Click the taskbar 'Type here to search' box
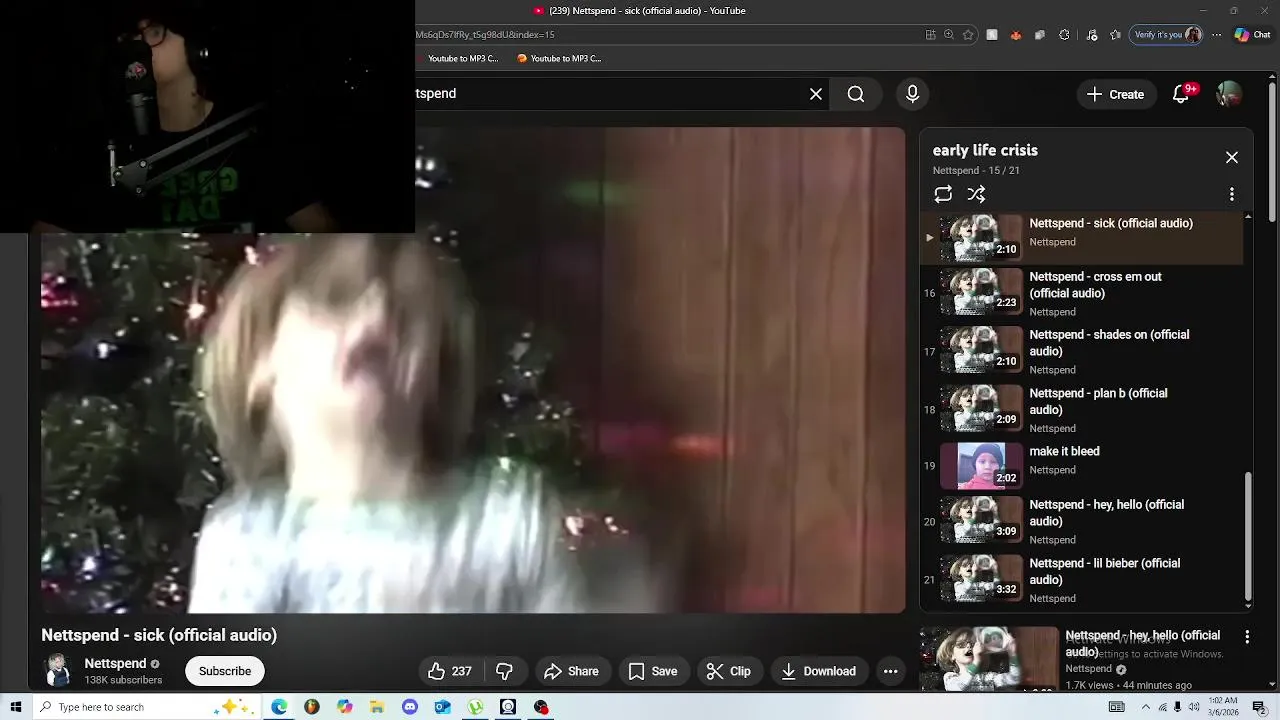 [147, 707]
